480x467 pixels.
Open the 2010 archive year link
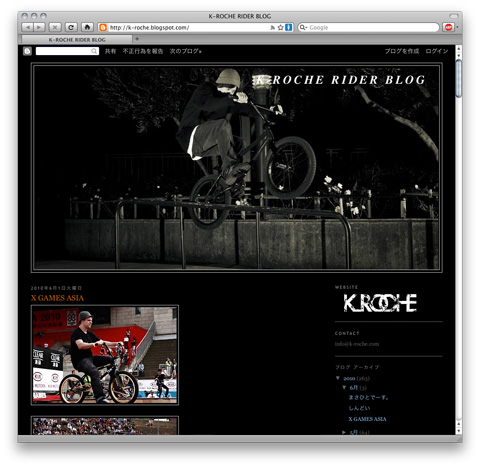click(x=349, y=378)
